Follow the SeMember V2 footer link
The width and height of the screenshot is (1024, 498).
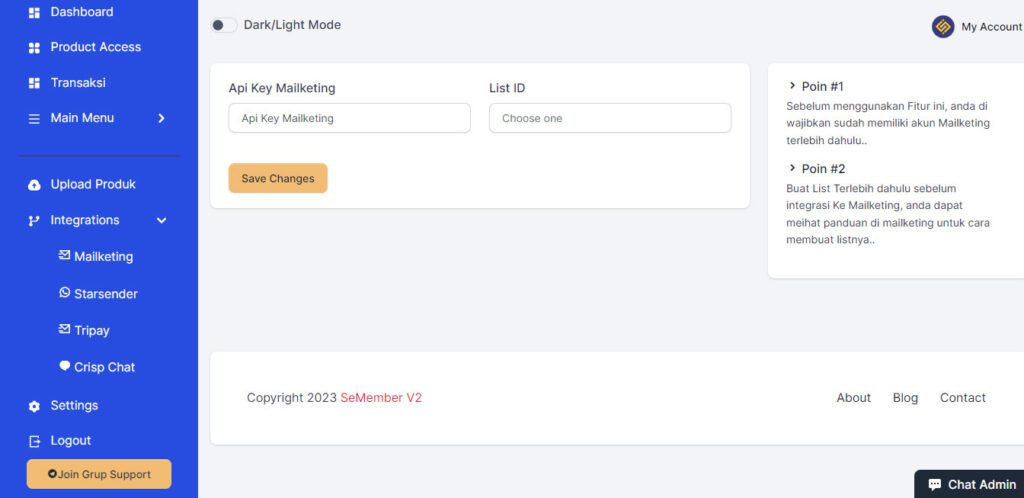381,398
